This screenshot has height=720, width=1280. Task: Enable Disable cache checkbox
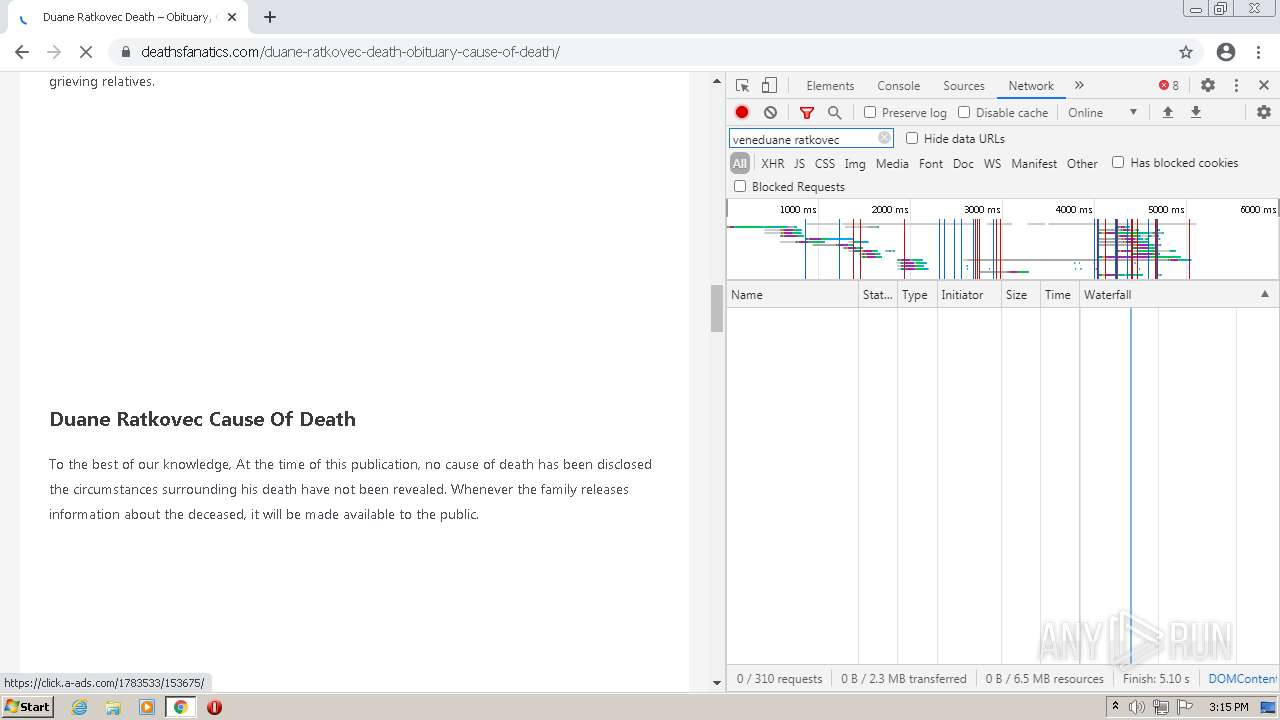pyautogui.click(x=964, y=112)
